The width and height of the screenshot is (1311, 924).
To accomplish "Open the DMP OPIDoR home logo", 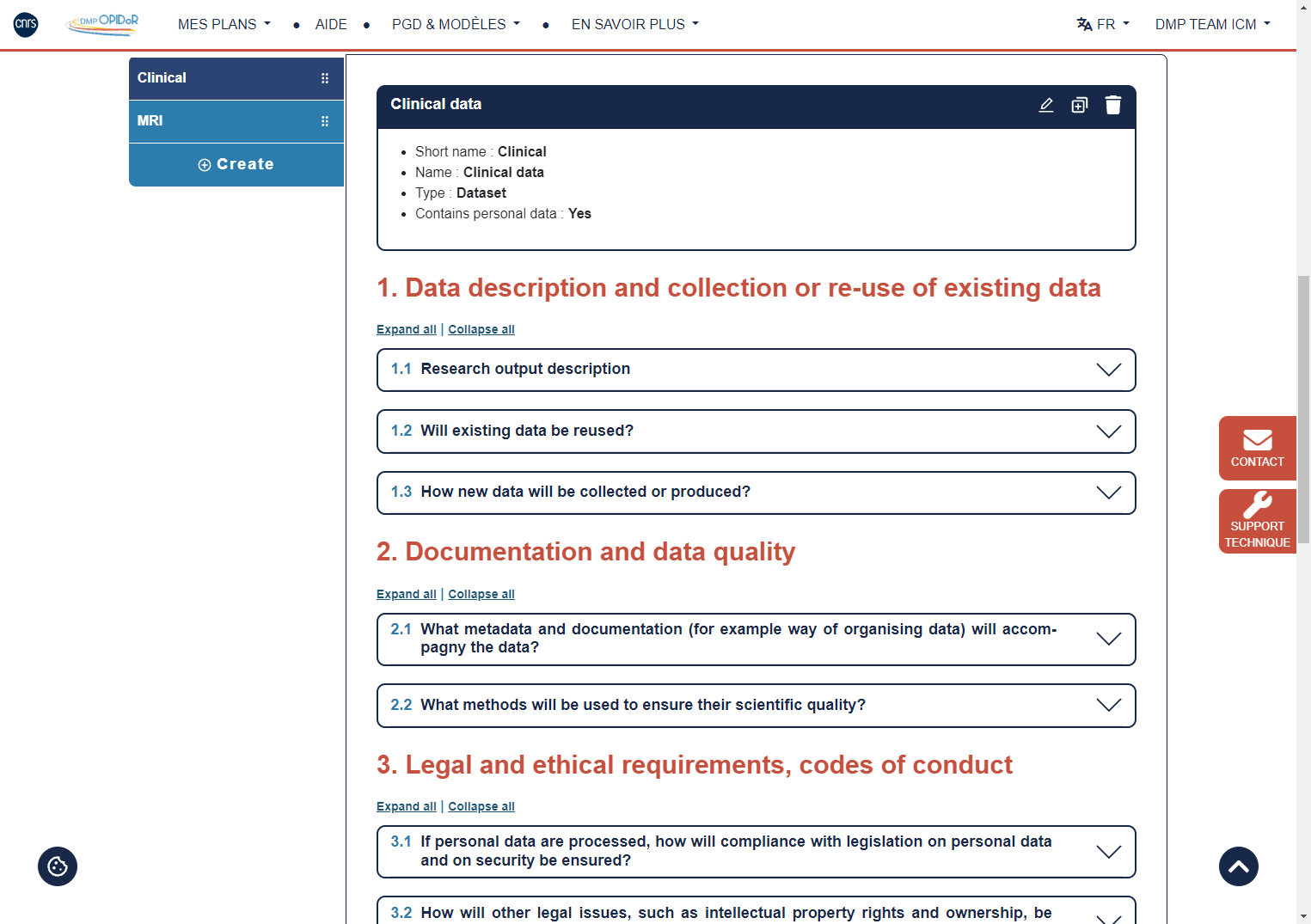I will pos(102,24).
